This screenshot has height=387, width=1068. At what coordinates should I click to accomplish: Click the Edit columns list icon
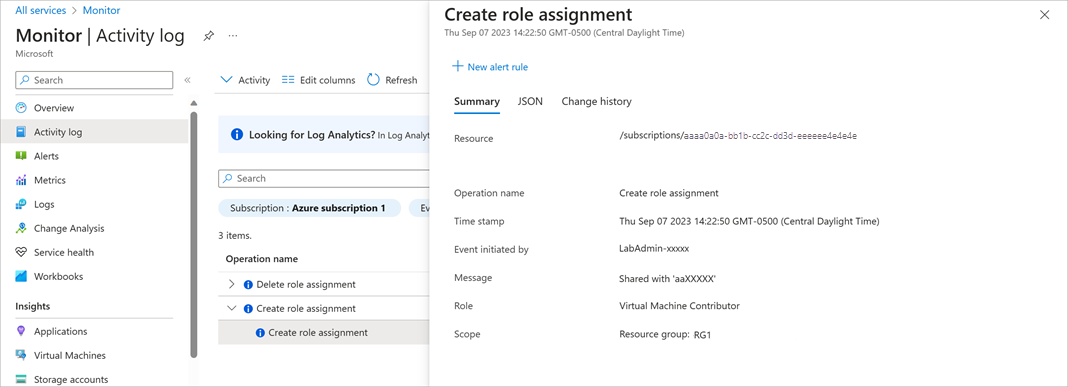click(x=288, y=80)
